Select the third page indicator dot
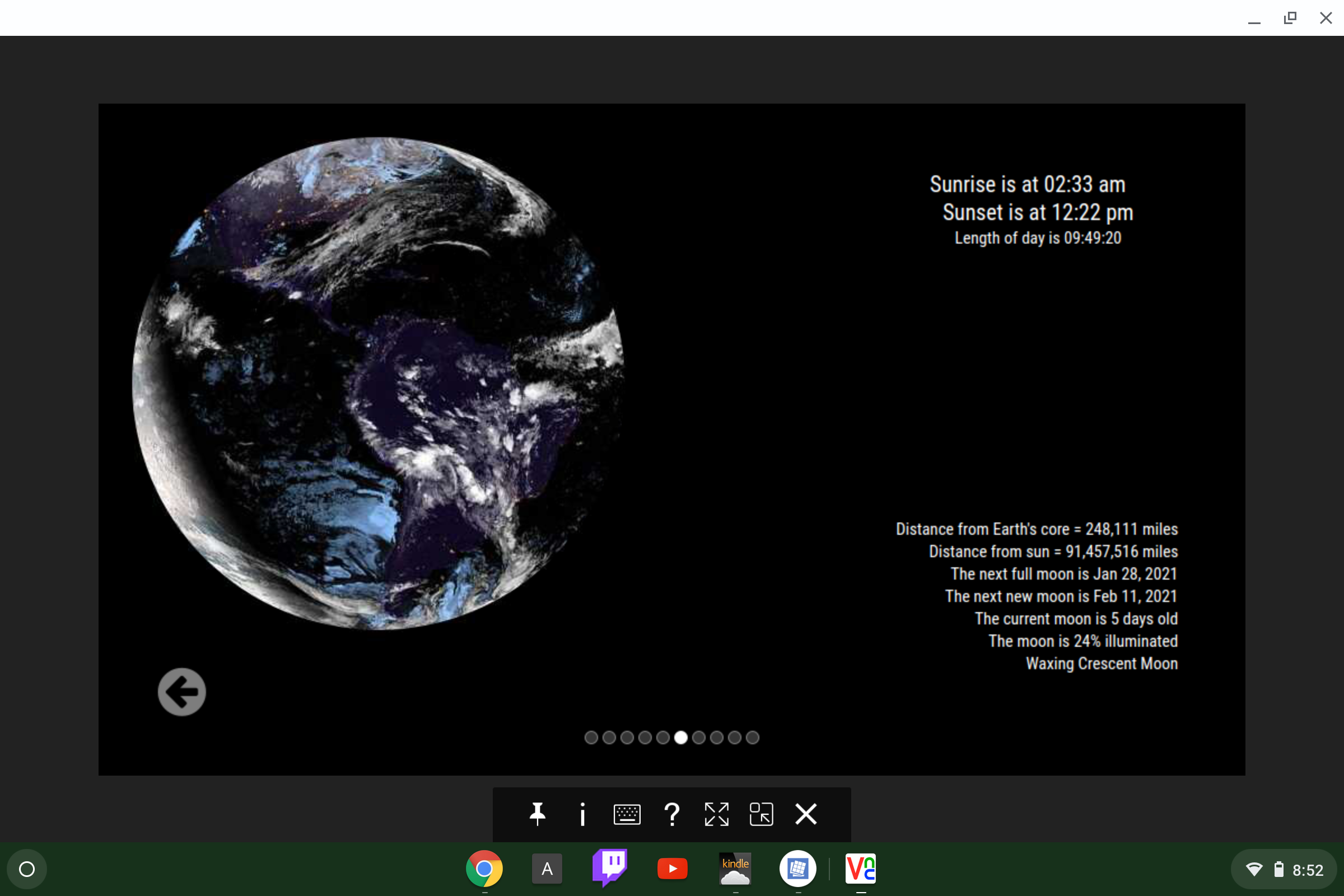Image resolution: width=1344 pixels, height=896 pixels. pos(627,738)
